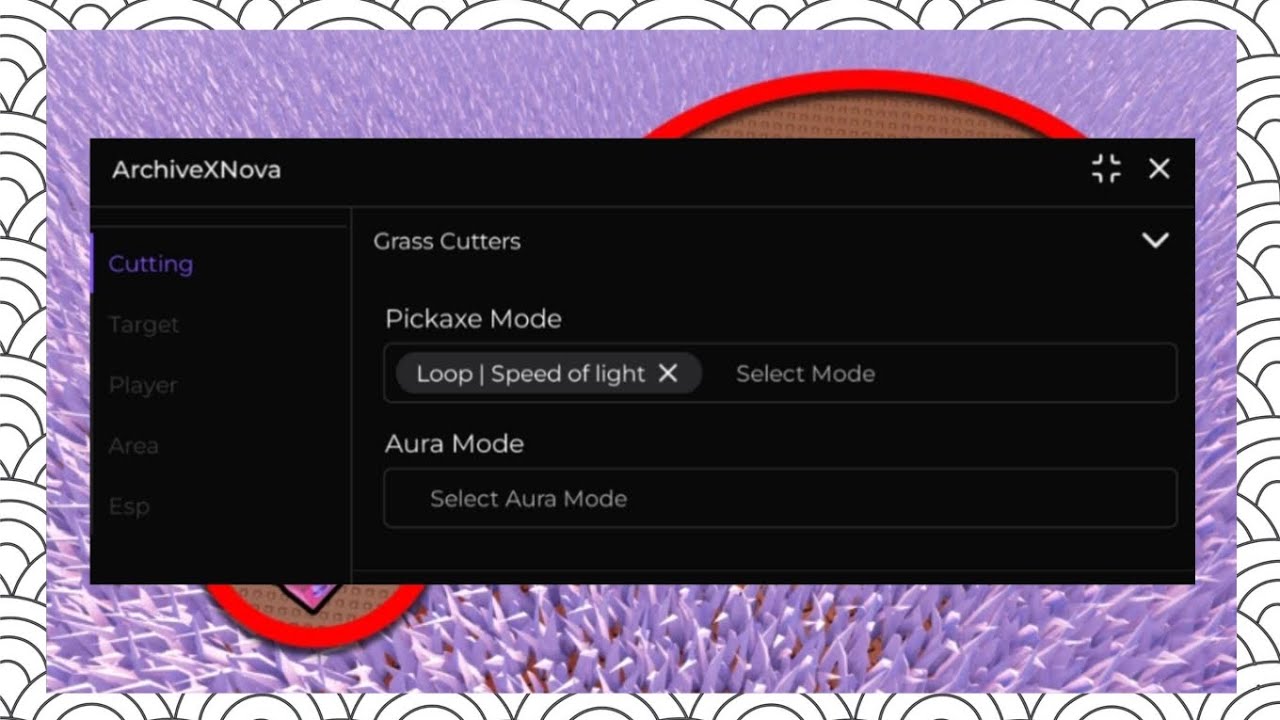Image resolution: width=1280 pixels, height=720 pixels.
Task: Click the 'Loop | Speed of light' chip
Action: (x=548, y=373)
